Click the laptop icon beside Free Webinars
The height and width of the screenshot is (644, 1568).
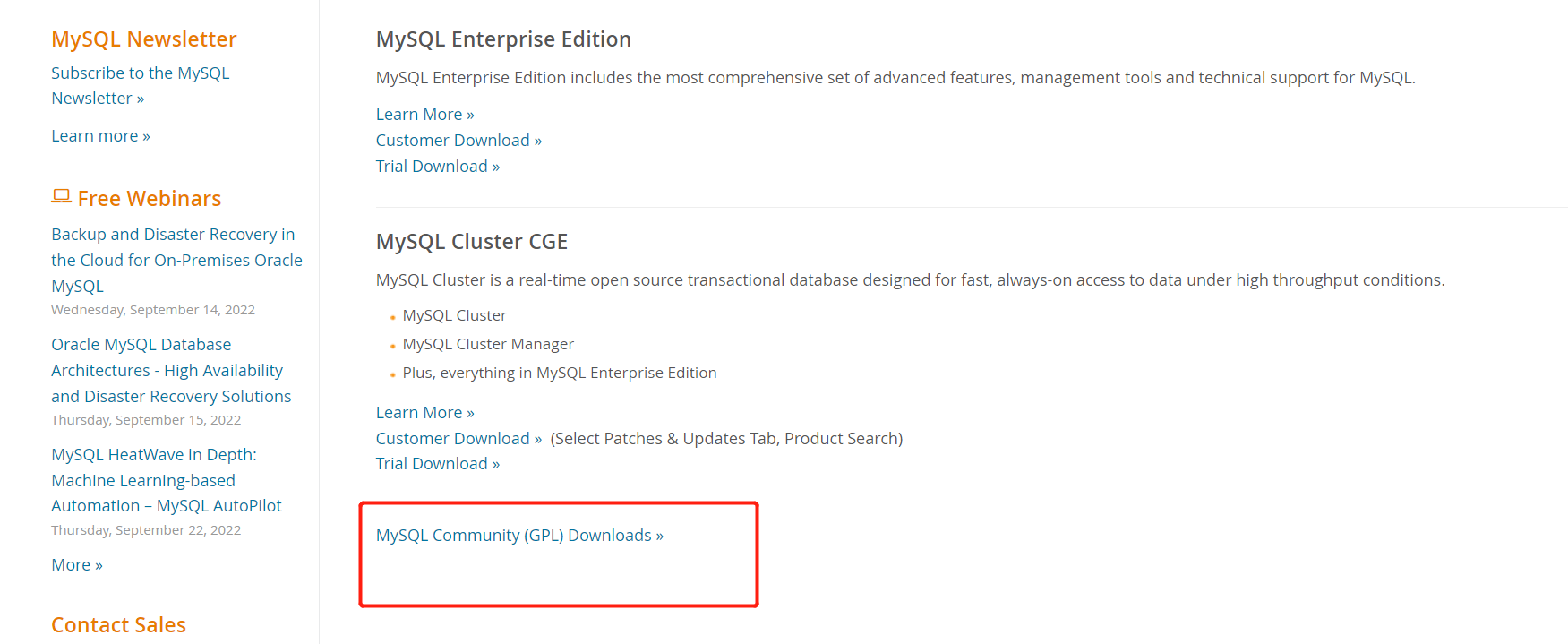click(61, 196)
